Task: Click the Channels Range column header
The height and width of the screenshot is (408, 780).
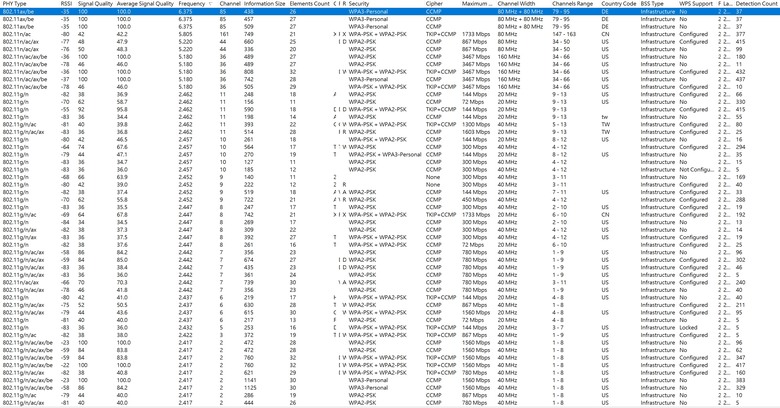Action: (573, 3)
